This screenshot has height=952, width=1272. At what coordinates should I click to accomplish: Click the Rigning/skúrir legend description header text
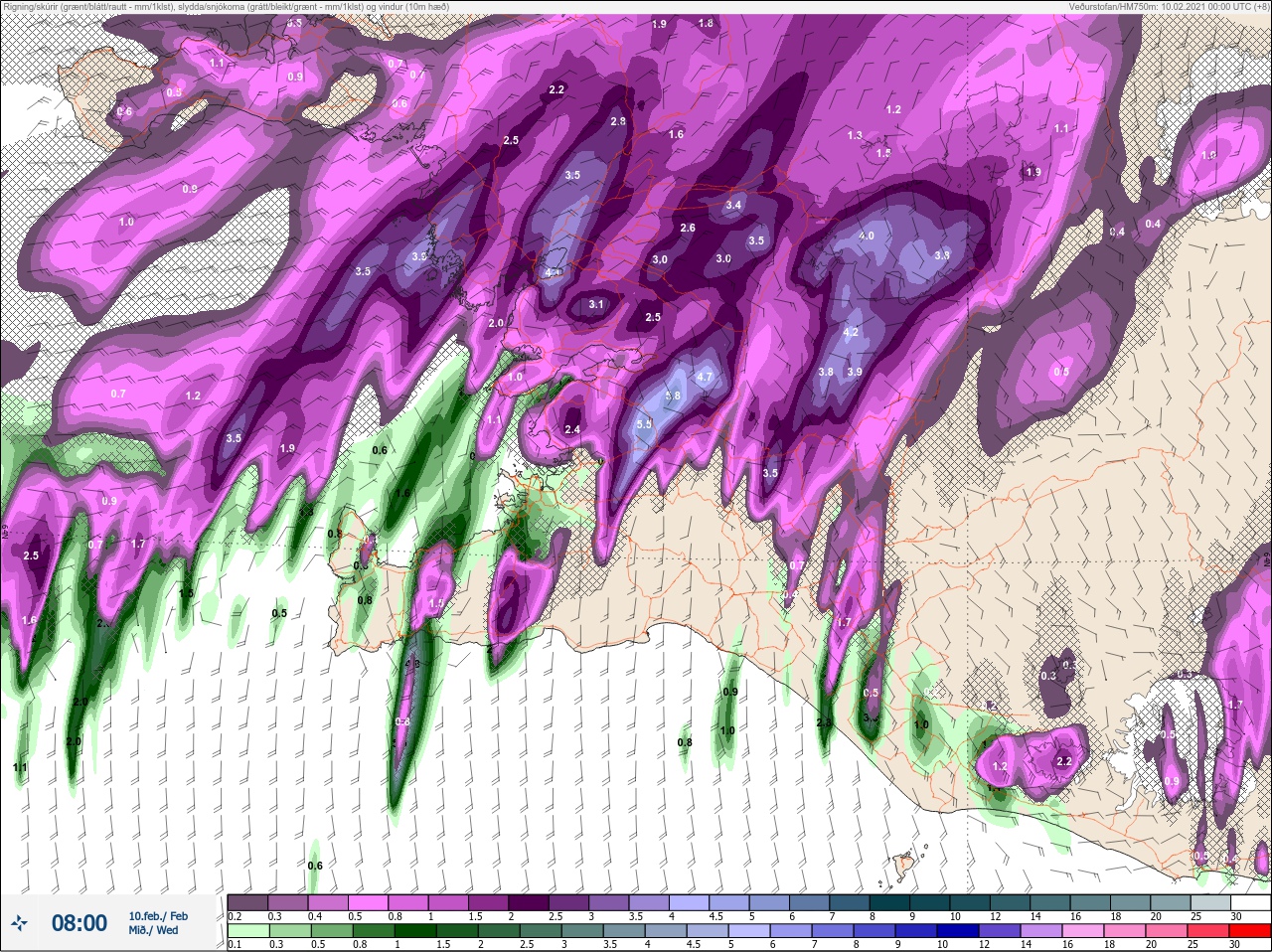[228, 6]
